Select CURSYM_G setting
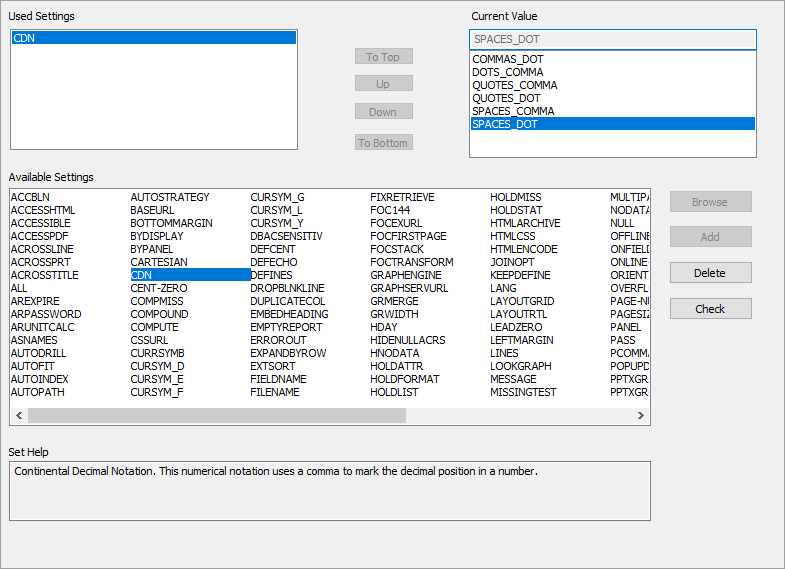Screen dimensions: 785x569 pyautogui.click(x=277, y=197)
